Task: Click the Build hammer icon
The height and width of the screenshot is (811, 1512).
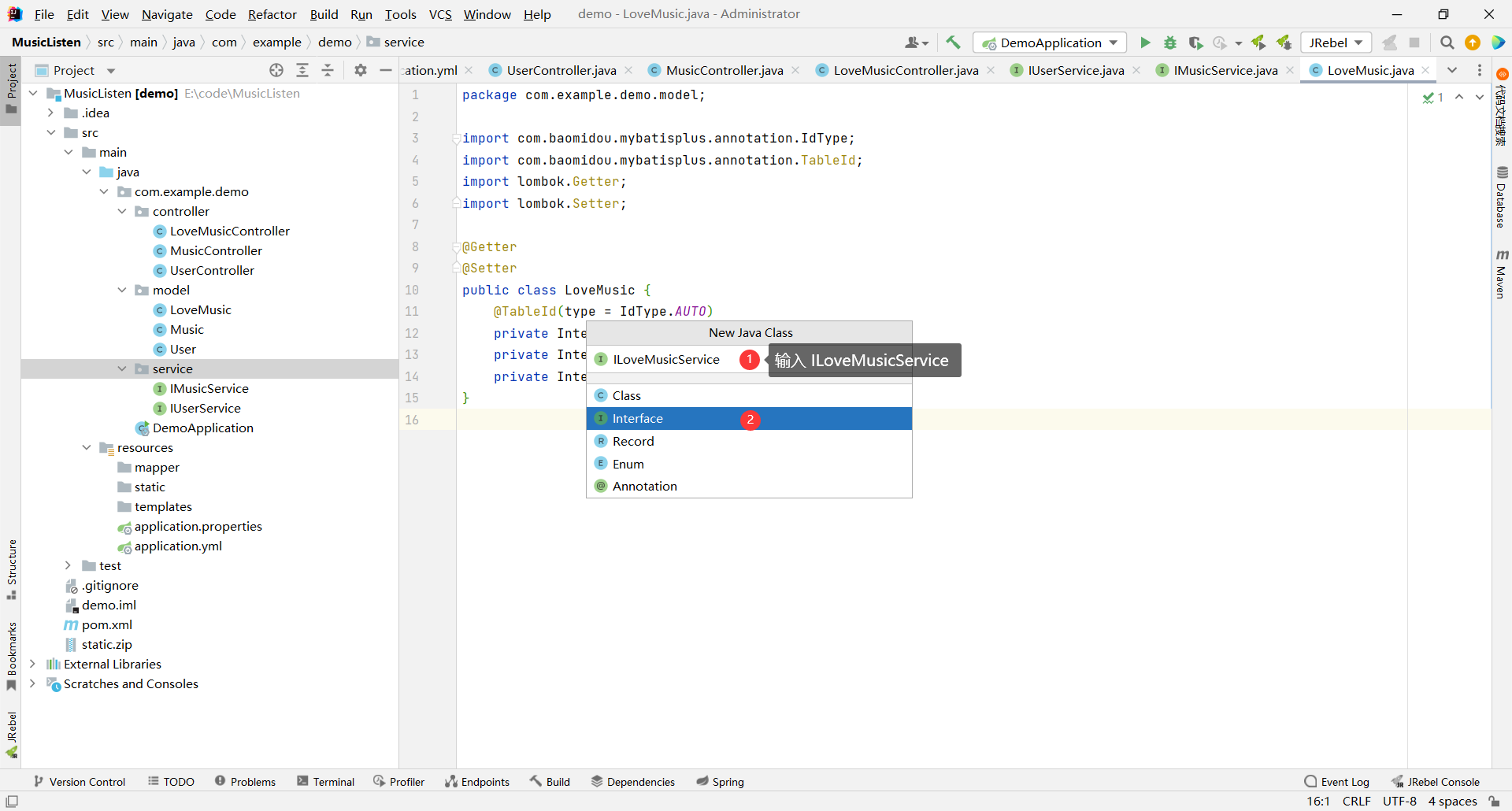Action: click(953, 43)
